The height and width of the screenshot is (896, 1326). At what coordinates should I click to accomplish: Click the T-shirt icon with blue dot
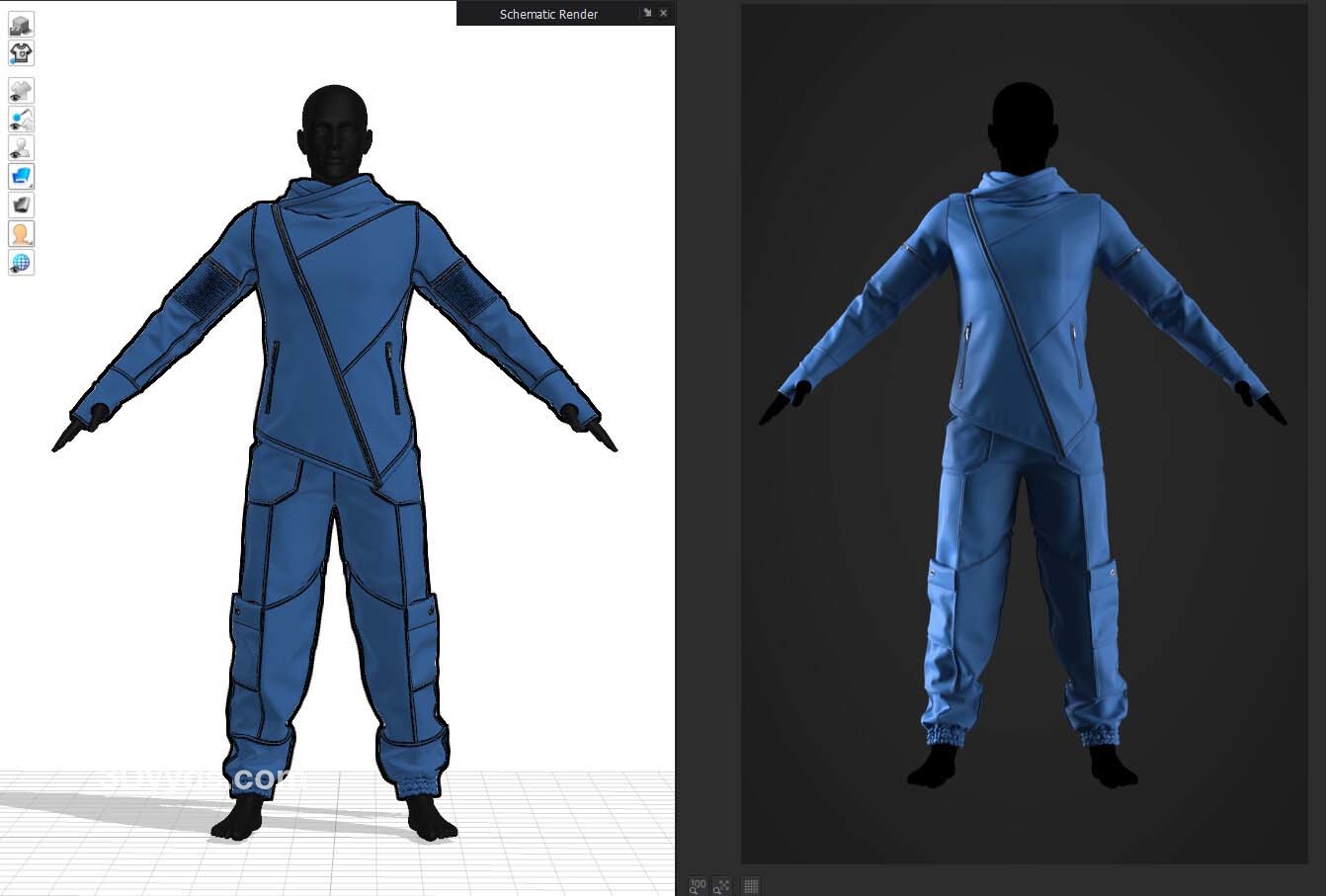(21, 53)
